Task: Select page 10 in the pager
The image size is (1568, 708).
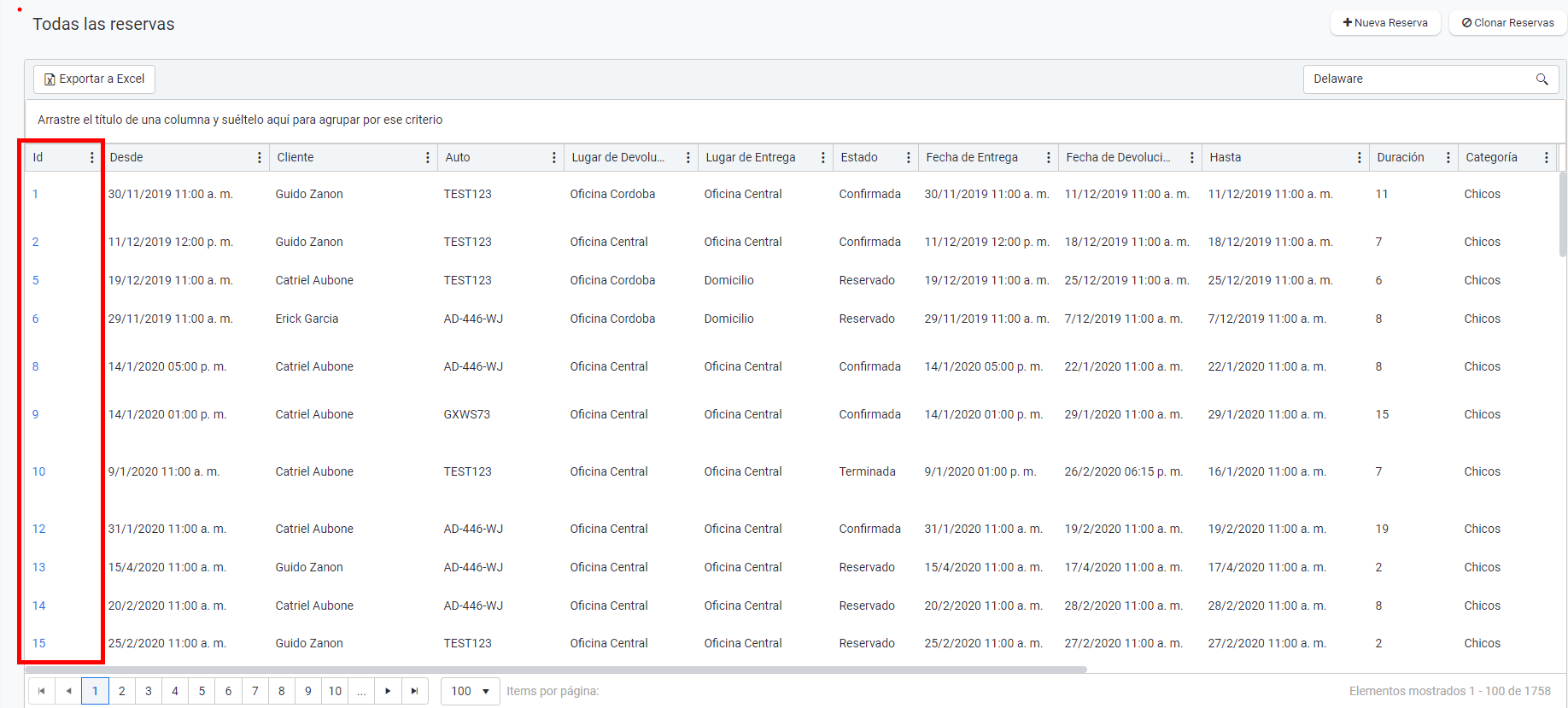Action: tap(335, 691)
